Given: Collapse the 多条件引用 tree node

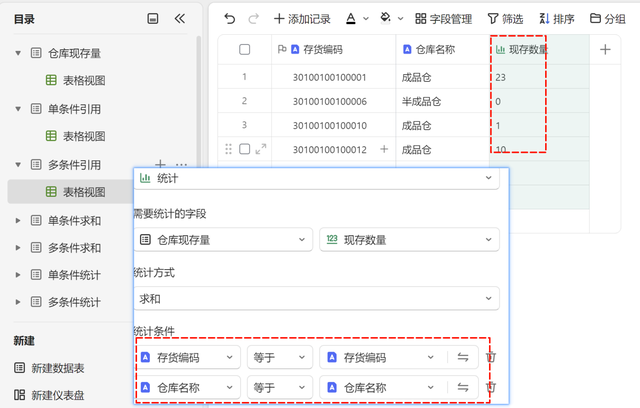Looking at the screenshot, I should (x=18, y=165).
